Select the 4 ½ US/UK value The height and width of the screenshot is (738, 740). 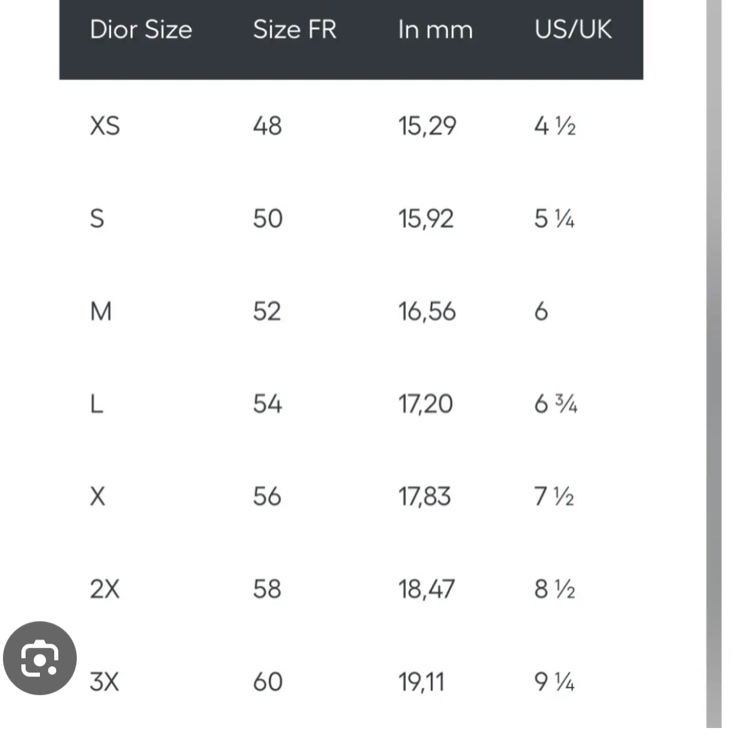(x=555, y=126)
